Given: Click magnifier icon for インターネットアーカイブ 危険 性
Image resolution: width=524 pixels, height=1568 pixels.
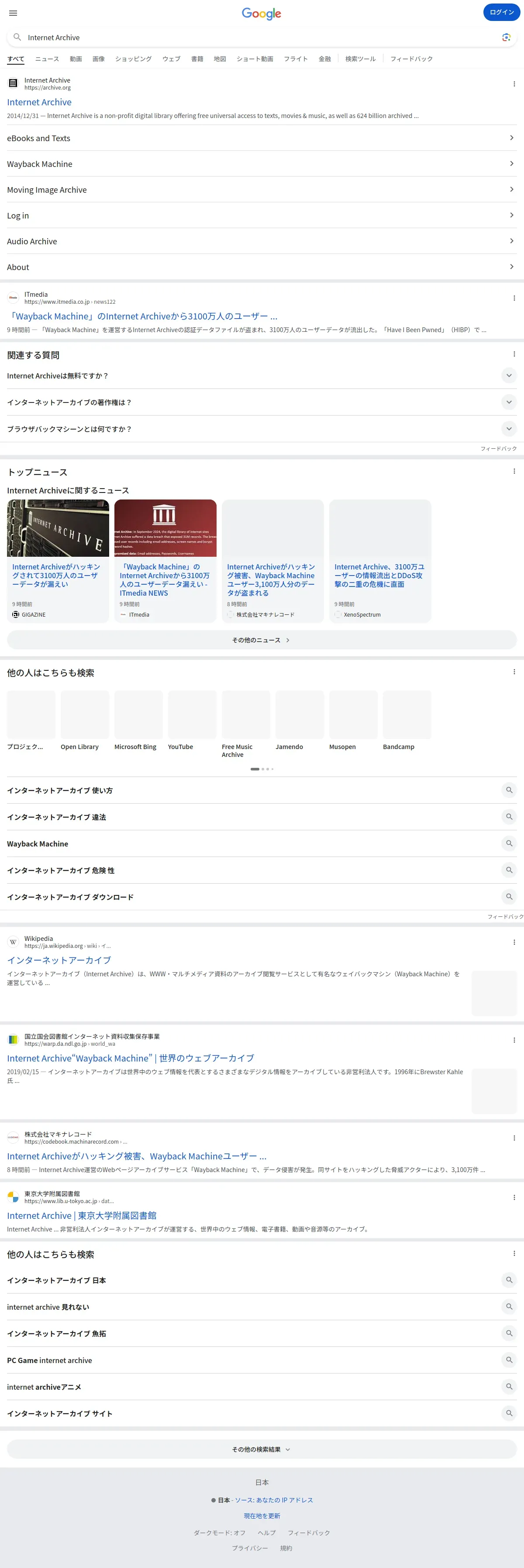Looking at the screenshot, I should pos(509,871).
